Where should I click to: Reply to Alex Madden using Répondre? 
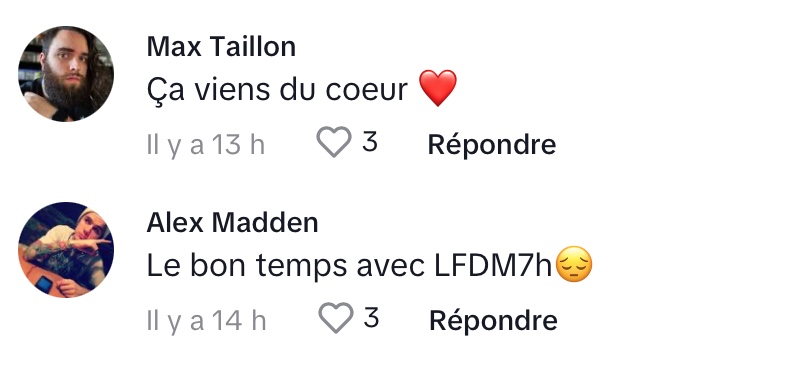[x=493, y=321]
